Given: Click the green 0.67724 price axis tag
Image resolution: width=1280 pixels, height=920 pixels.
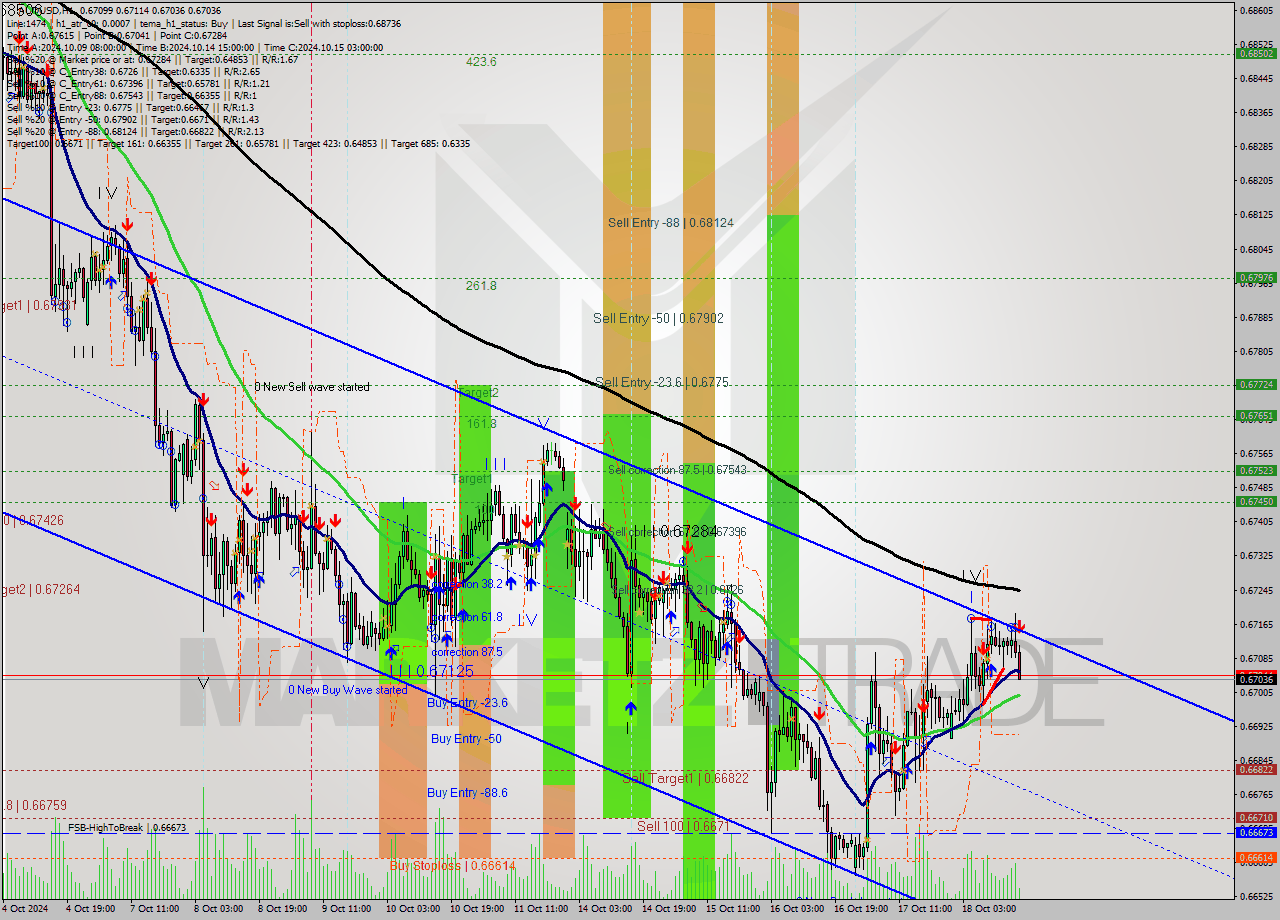Looking at the screenshot, I should 1256,384.
